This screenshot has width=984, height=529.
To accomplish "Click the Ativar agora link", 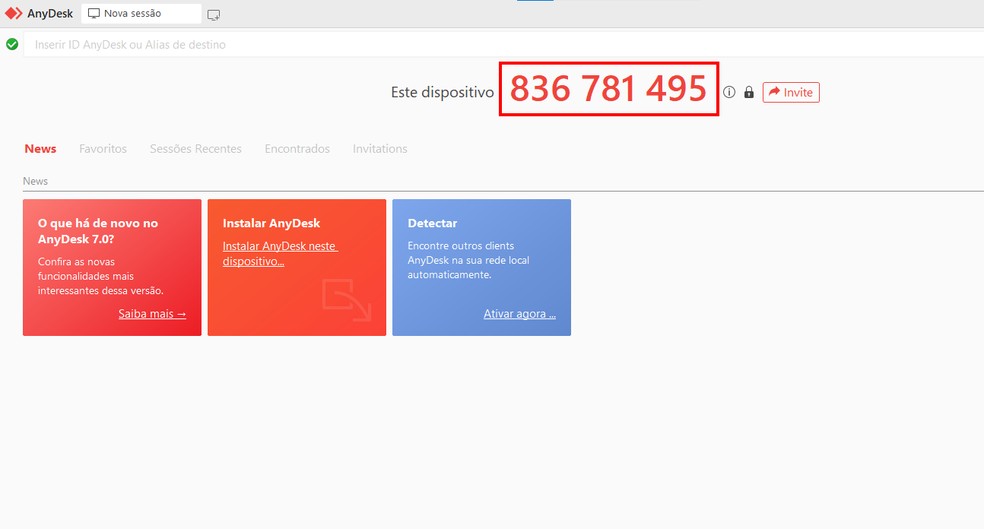I will [520, 314].
